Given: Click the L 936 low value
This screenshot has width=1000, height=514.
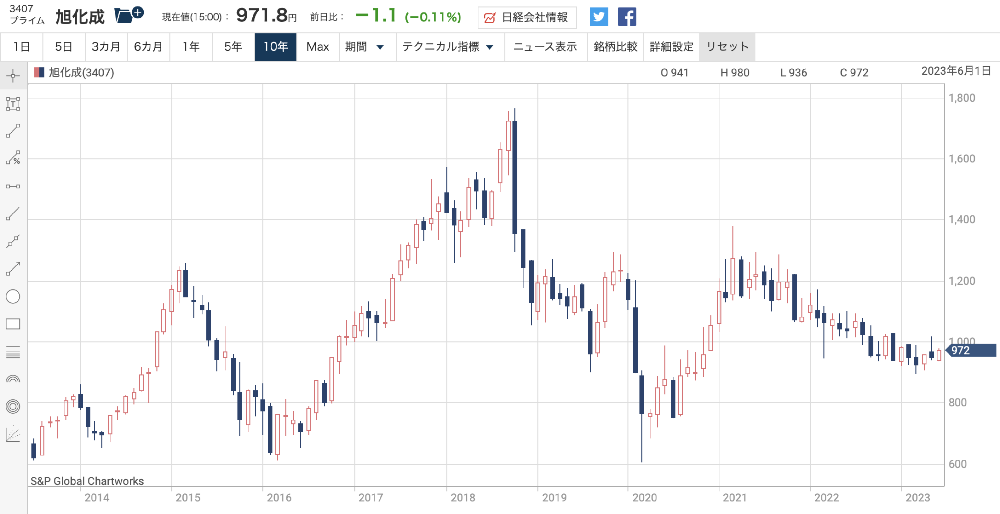Looking at the screenshot, I should tap(793, 73).
